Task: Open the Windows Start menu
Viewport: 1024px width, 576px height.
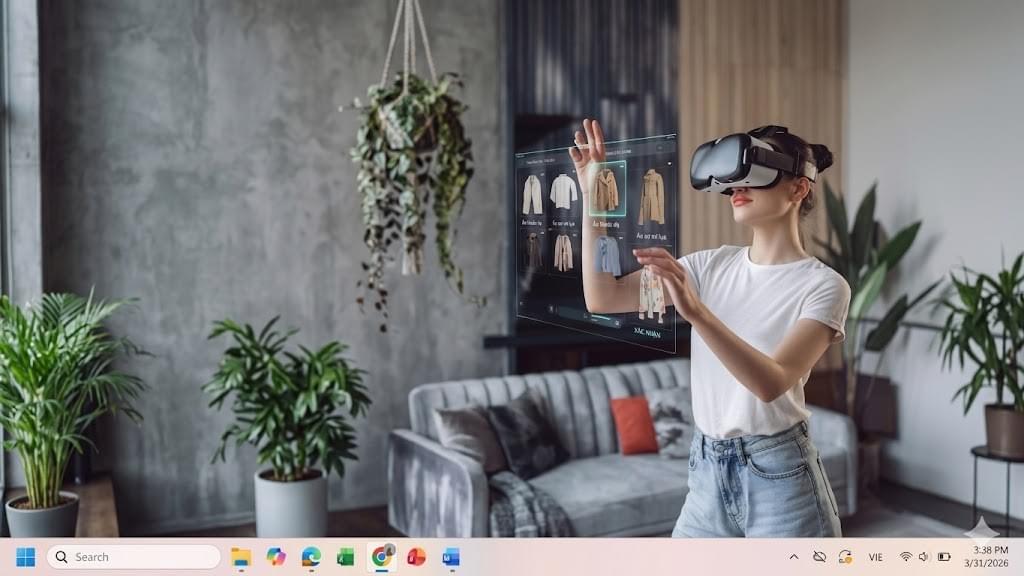Action: (x=25, y=557)
